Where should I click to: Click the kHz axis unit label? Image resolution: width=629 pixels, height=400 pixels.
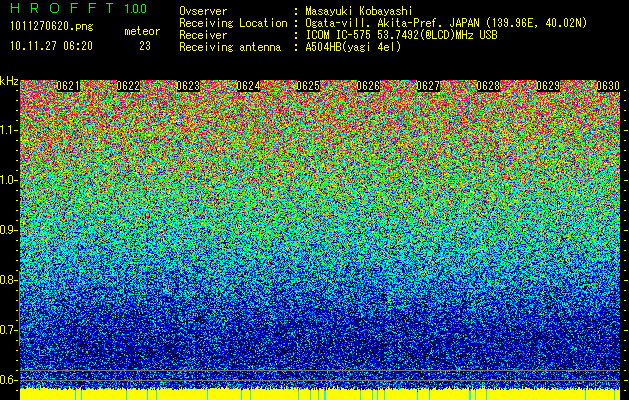[x=9, y=81]
